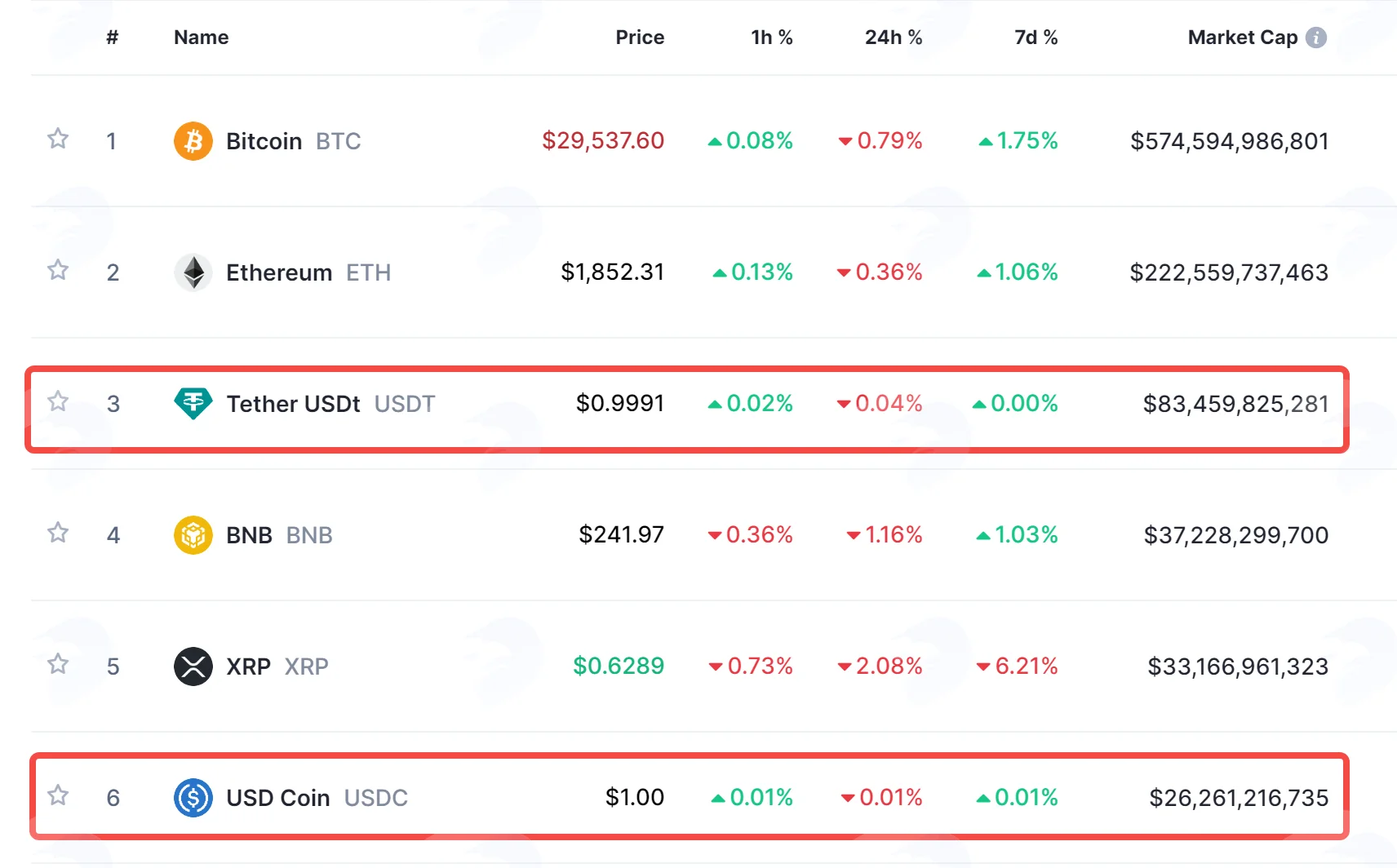Select XRP price $0.6289
The height and width of the screenshot is (868, 1397).
coord(619,666)
